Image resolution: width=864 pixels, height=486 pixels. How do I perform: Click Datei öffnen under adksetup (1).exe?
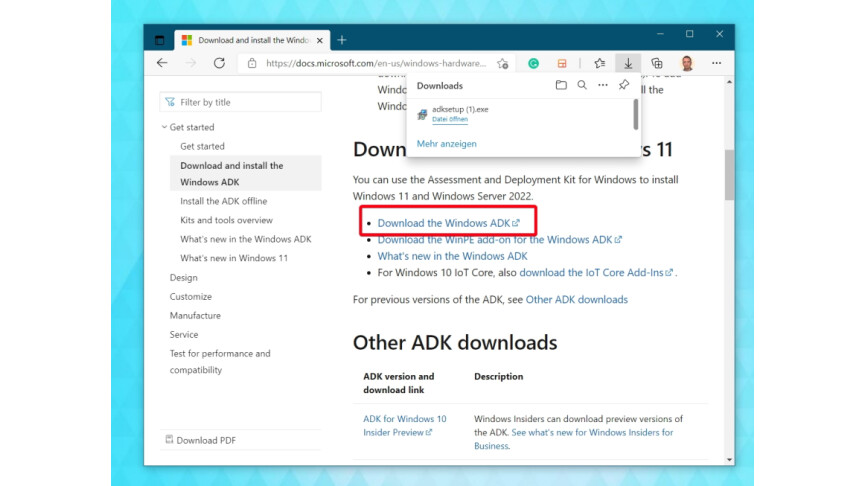click(450, 119)
